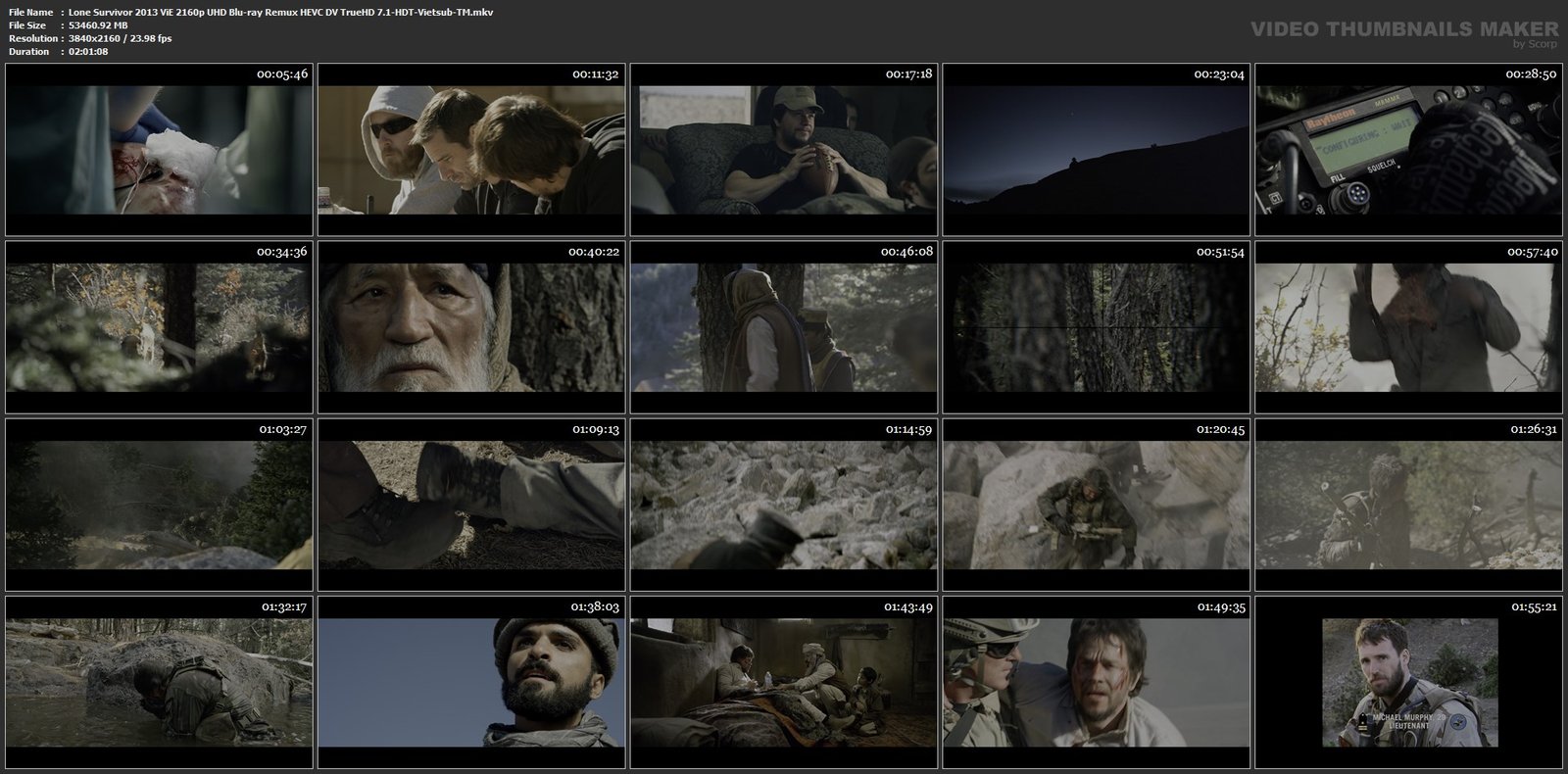Image resolution: width=1568 pixels, height=774 pixels.
Task: Select the soldier among rocks thumbnail at 01:20:45
Action: (1097, 505)
